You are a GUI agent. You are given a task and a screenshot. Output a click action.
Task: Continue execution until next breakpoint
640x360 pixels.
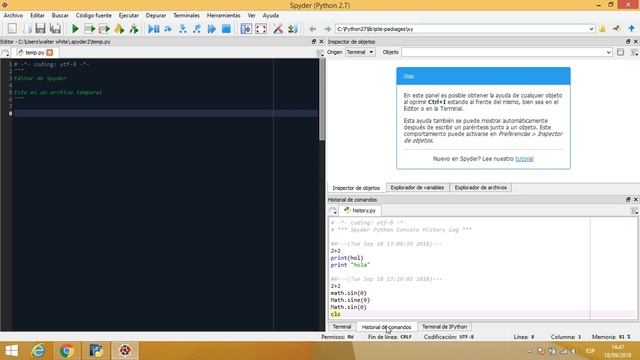tap(211, 29)
